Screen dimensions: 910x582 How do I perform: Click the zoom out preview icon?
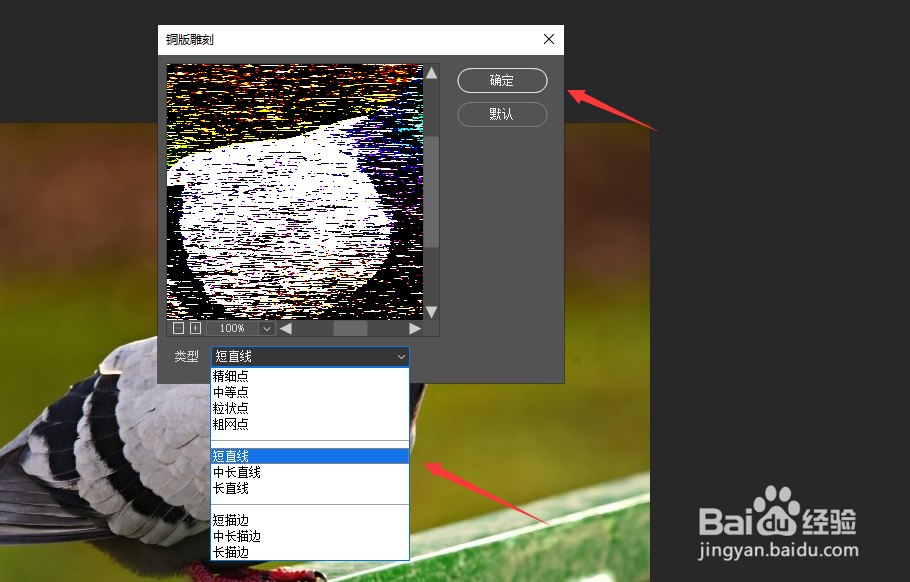pyautogui.click(x=179, y=328)
